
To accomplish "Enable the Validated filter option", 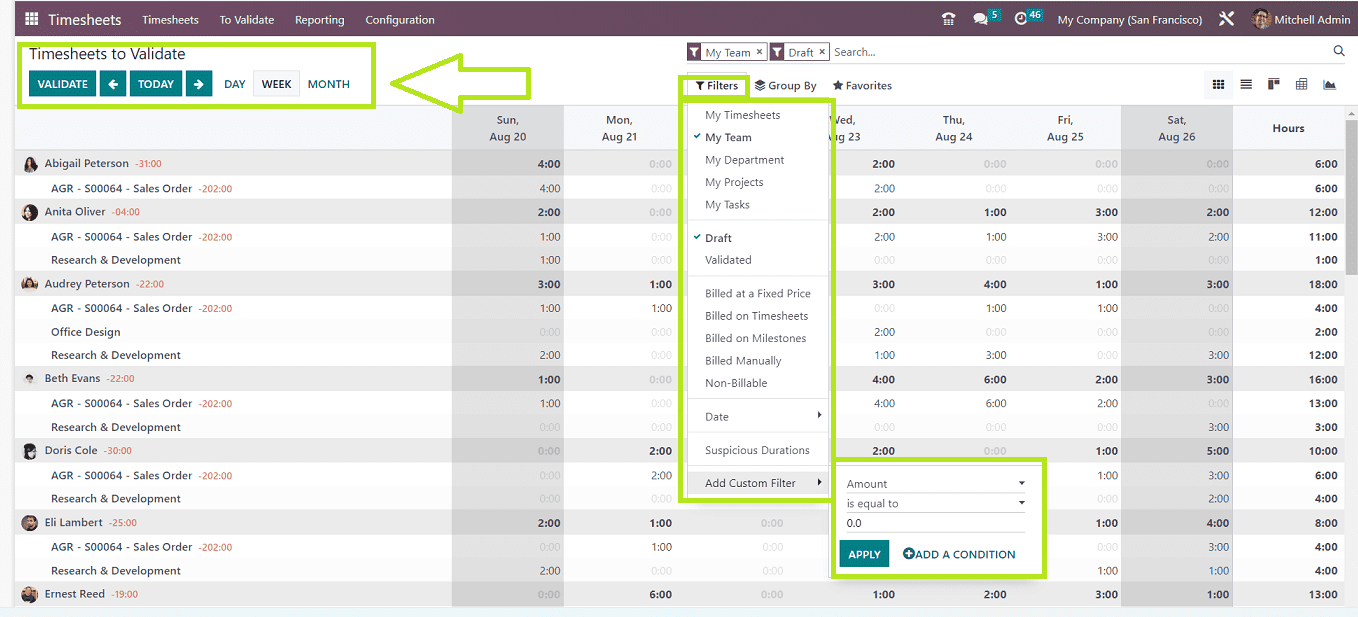I will pos(728,260).
